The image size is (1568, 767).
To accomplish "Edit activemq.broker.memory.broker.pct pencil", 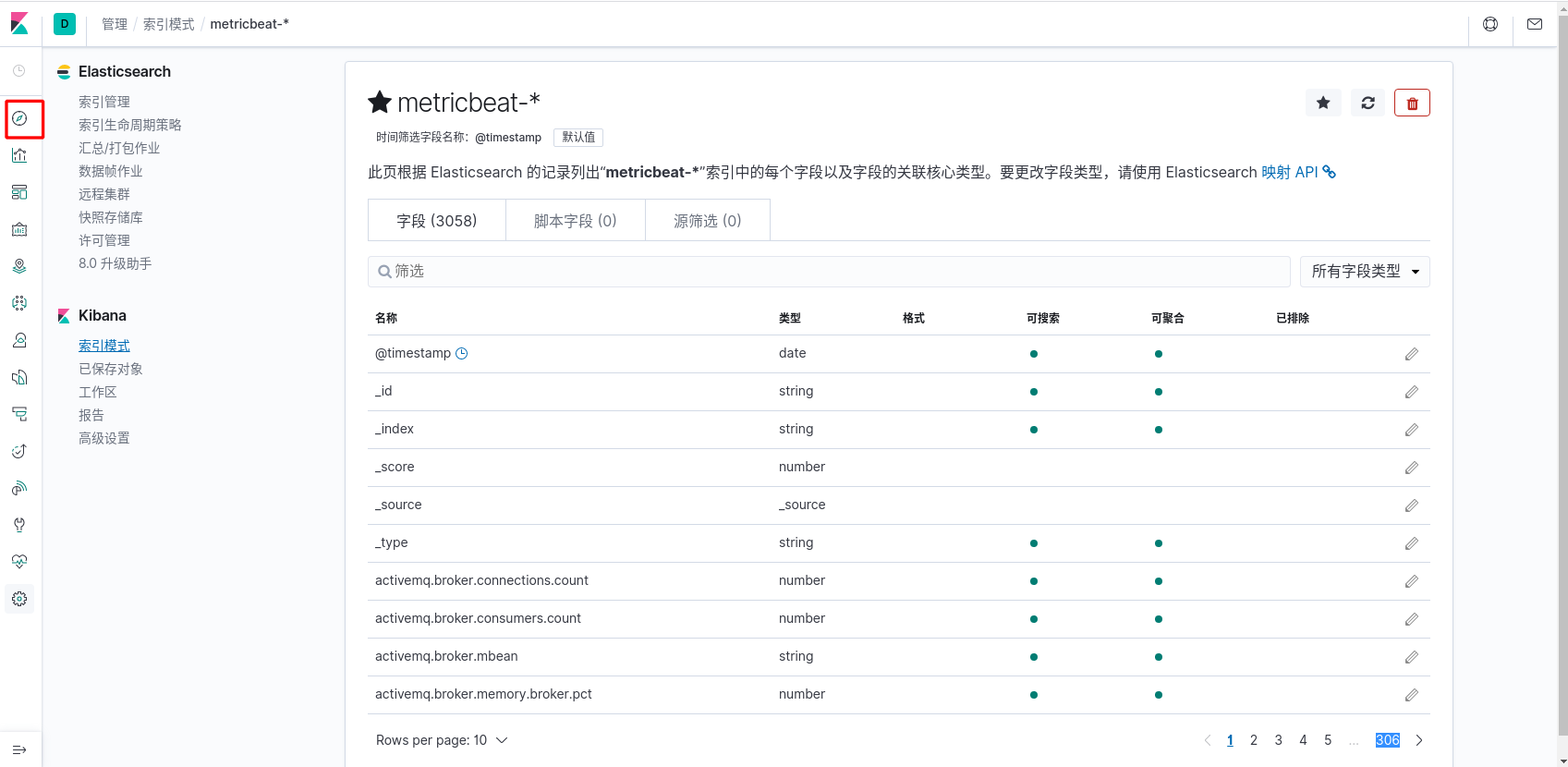I will click(1412, 695).
